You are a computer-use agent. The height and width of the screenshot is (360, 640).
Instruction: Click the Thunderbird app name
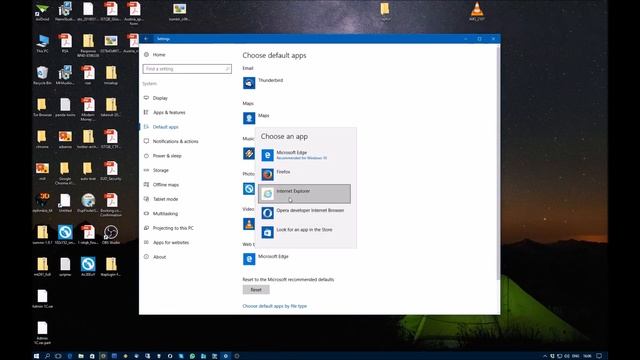270,80
